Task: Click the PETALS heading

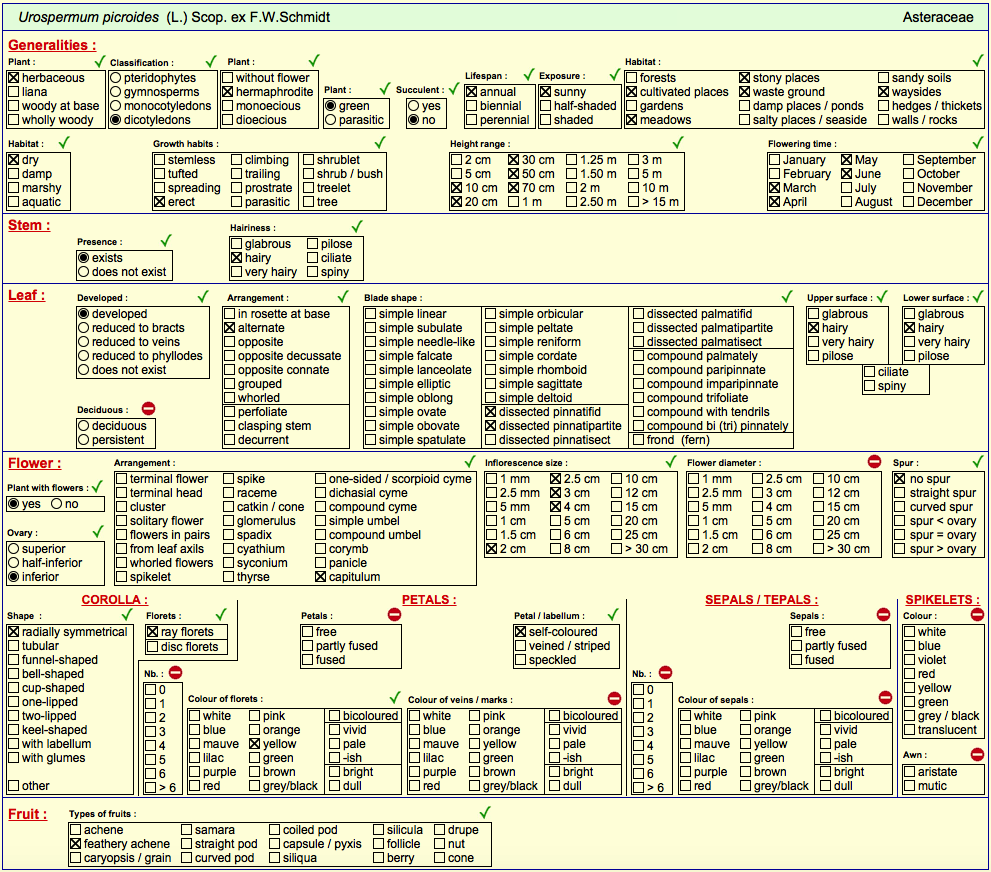Action: 429,600
